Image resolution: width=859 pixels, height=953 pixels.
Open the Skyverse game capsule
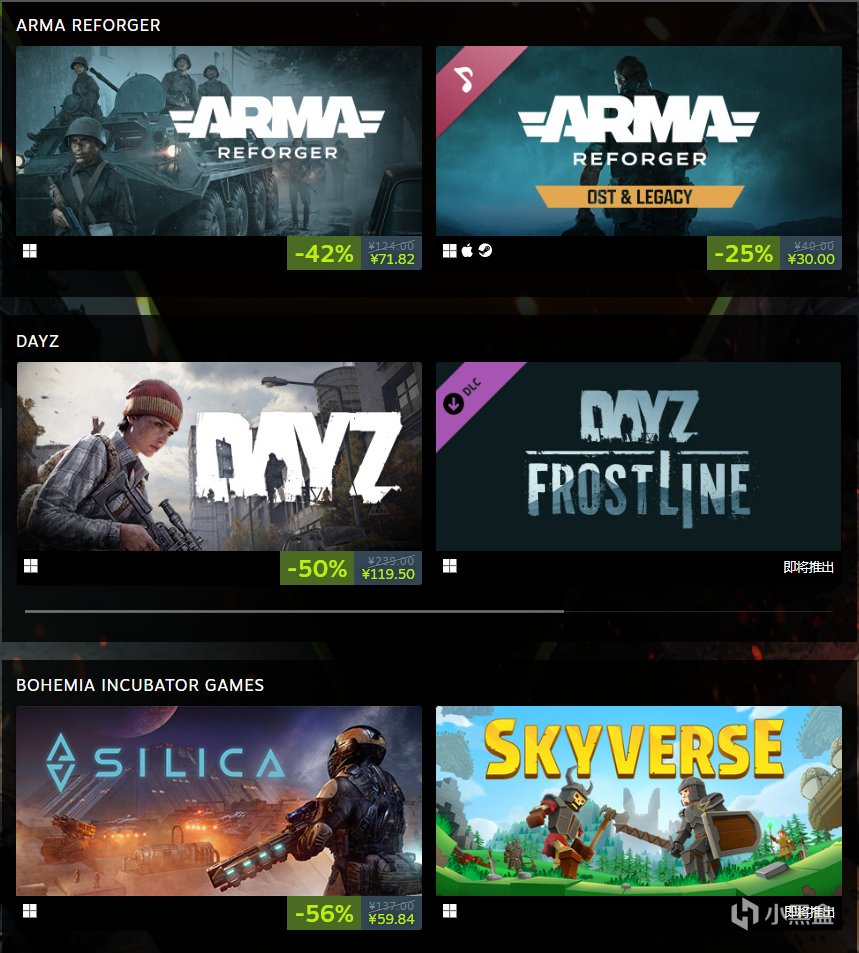pos(639,800)
